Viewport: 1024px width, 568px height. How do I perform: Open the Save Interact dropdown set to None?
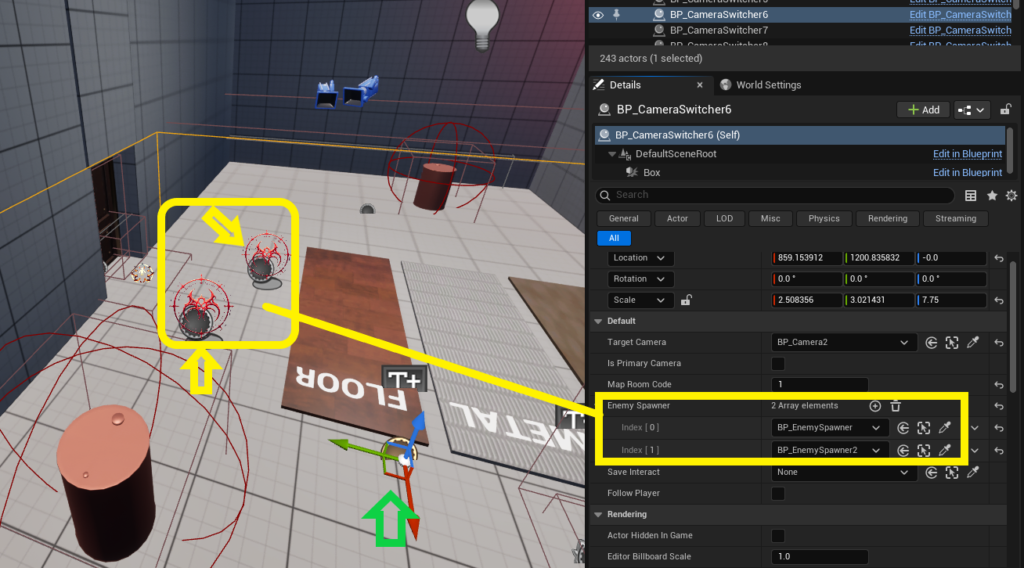(844, 472)
